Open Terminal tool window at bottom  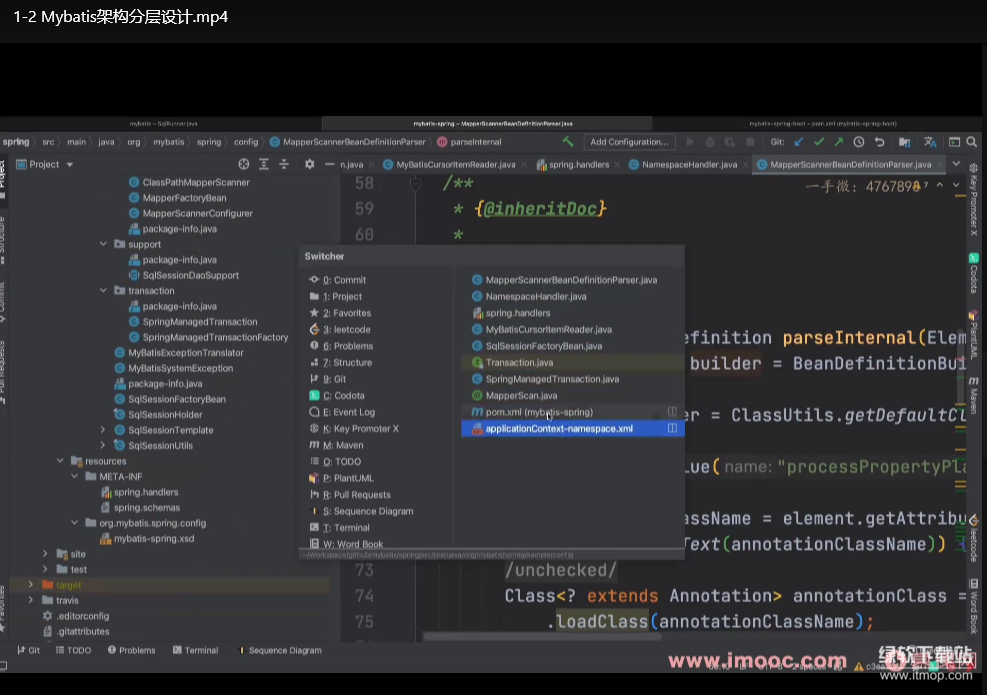pyautogui.click(x=195, y=650)
